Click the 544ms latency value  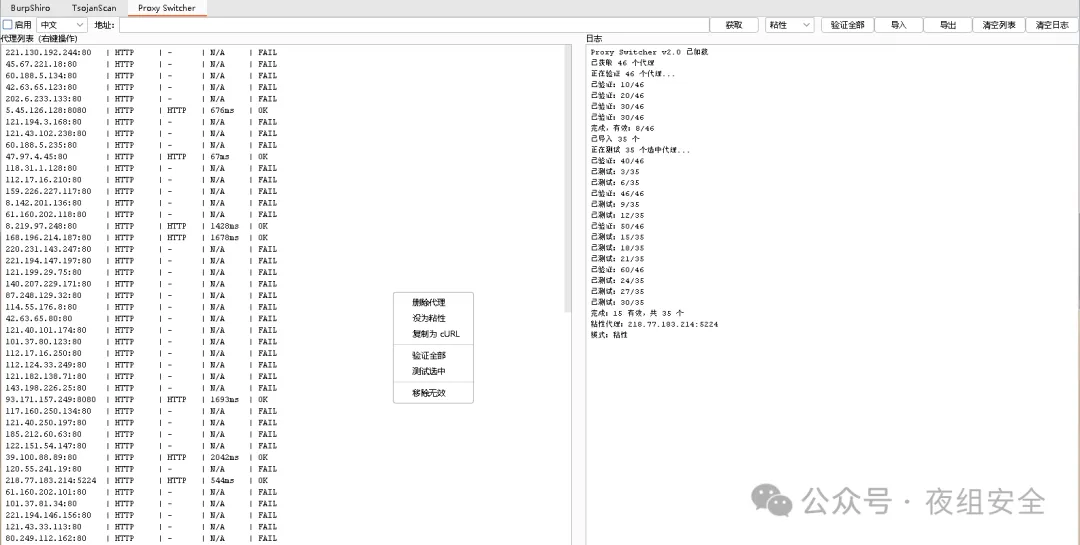[x=222, y=480]
